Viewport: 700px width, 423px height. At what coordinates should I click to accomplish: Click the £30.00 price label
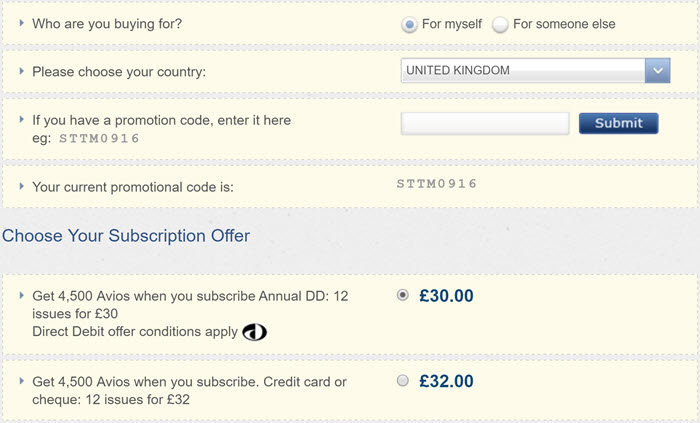point(446,296)
